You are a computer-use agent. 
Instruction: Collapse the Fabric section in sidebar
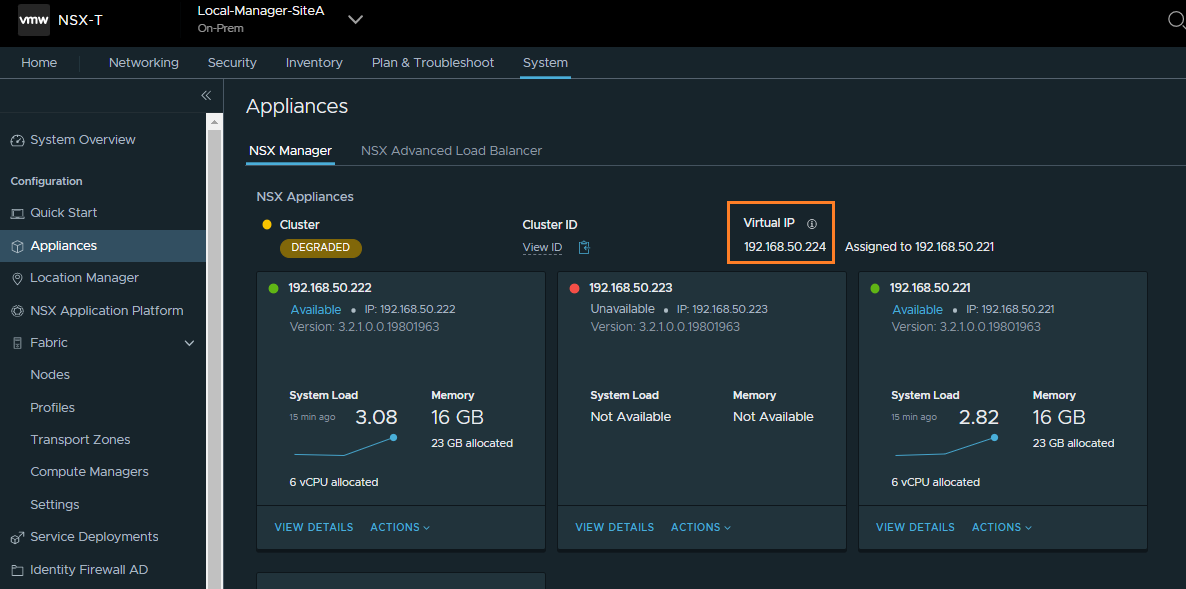189,342
